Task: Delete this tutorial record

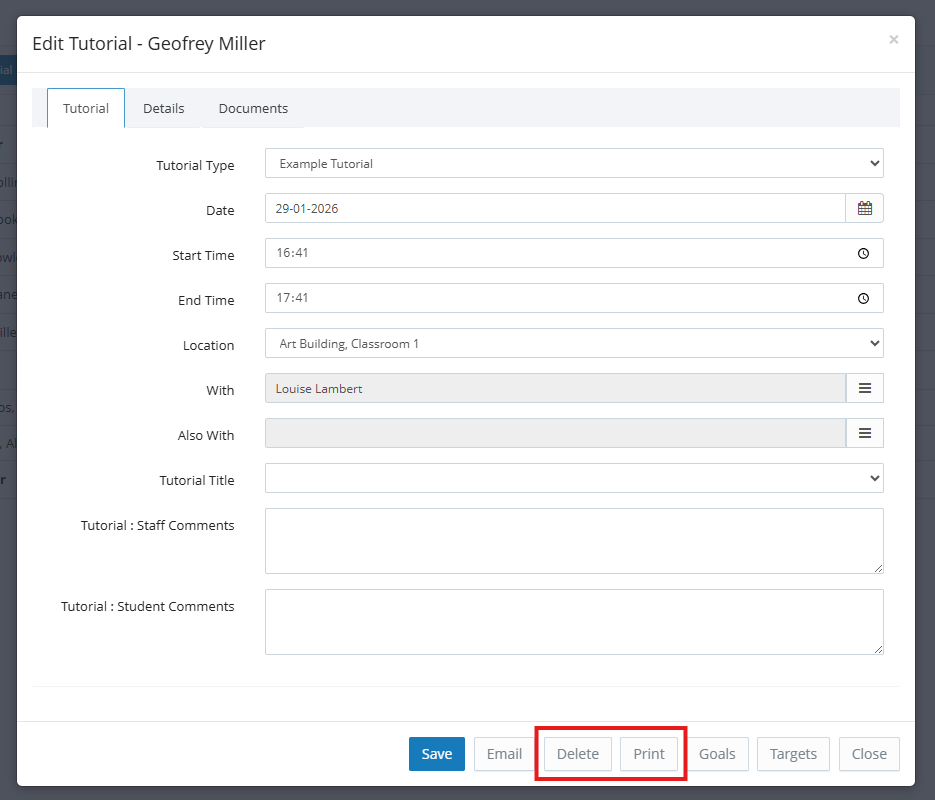Action: 577,754
